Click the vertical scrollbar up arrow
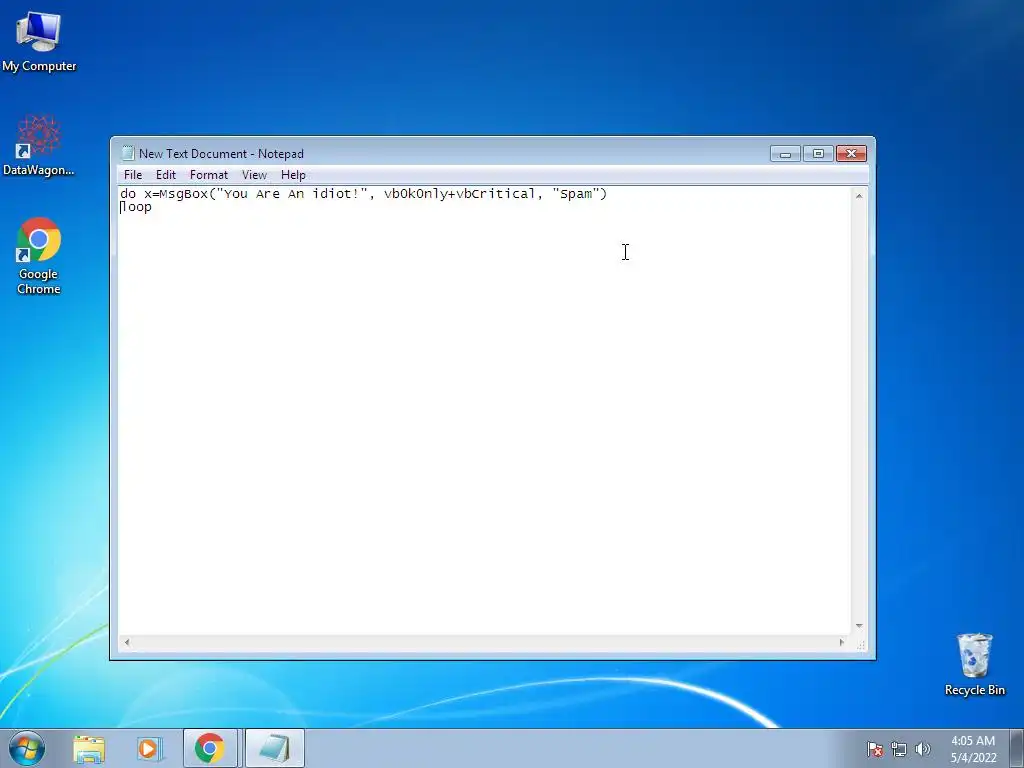Image resolution: width=1024 pixels, height=768 pixels. coord(859,196)
